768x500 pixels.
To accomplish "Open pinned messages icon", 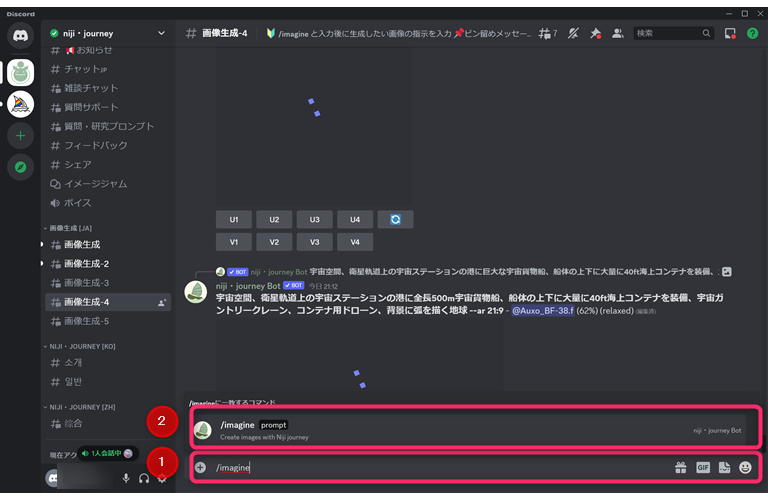I will (595, 33).
